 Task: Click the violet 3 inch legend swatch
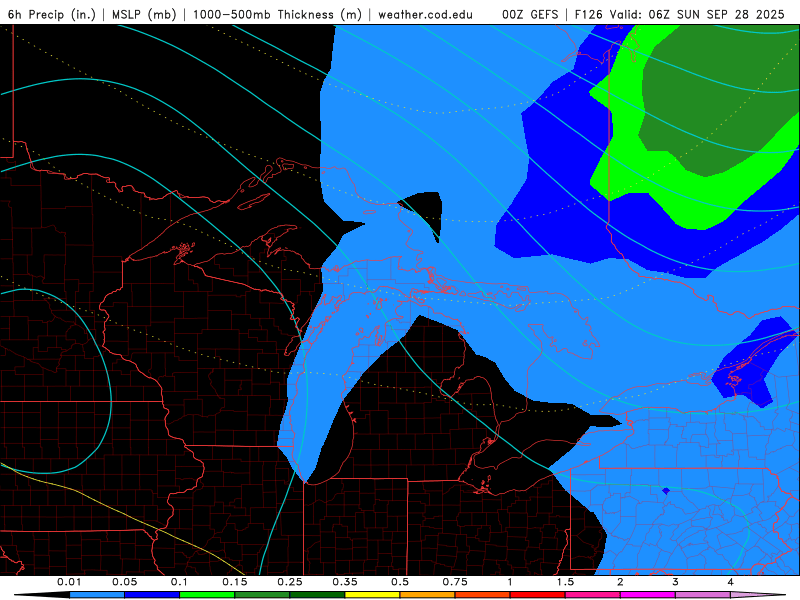[703, 595]
